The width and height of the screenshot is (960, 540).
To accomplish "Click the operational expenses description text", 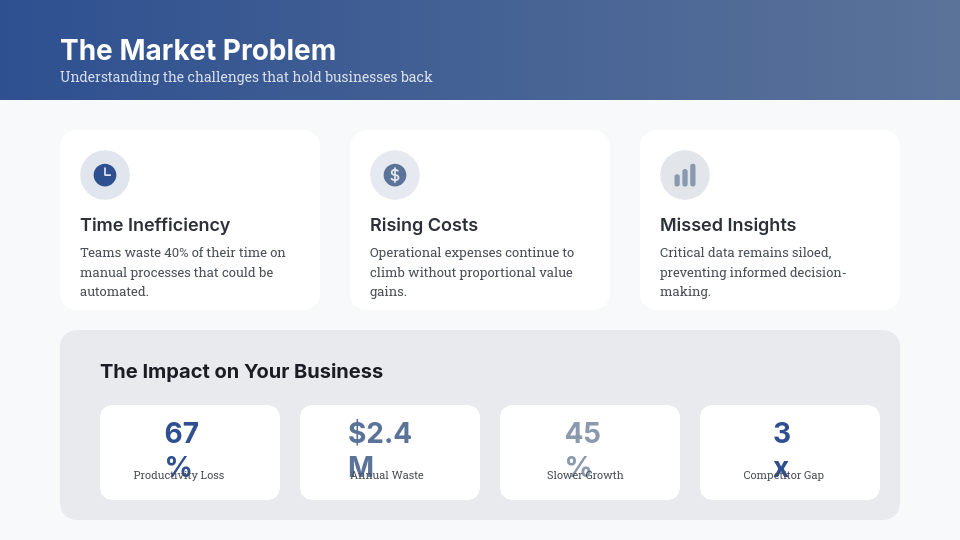I will pos(472,272).
